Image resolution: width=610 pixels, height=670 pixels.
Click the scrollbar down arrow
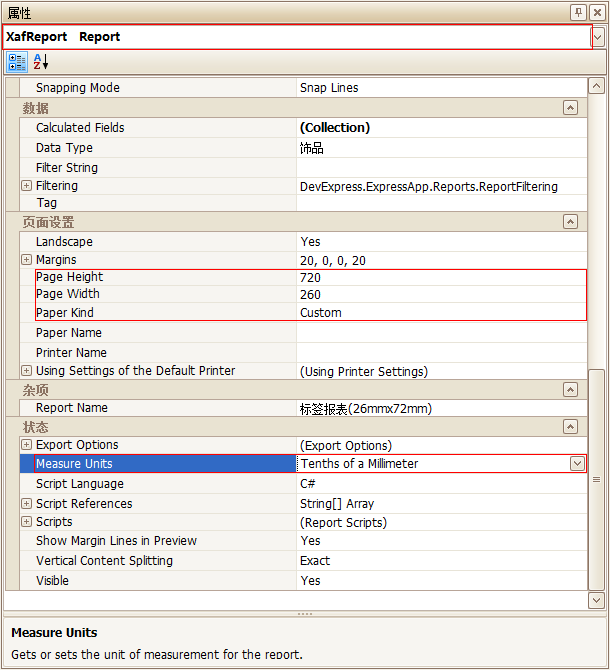tap(597, 600)
